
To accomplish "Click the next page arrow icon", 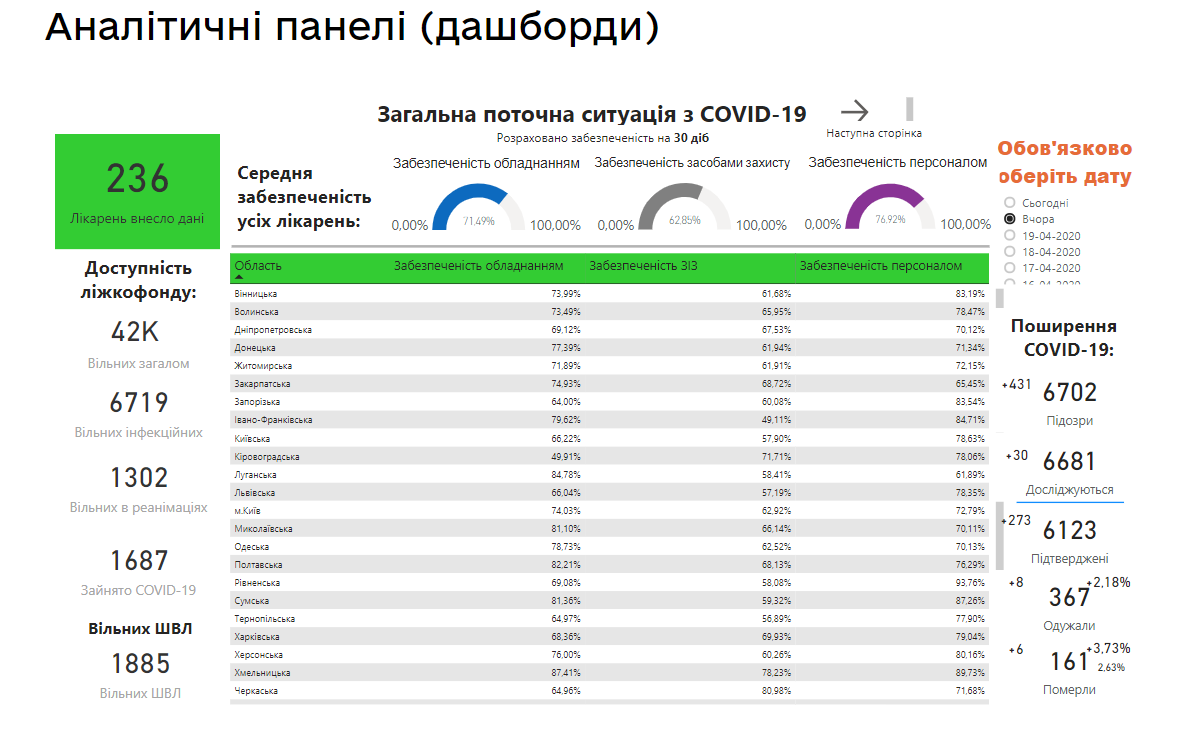I will (x=855, y=111).
